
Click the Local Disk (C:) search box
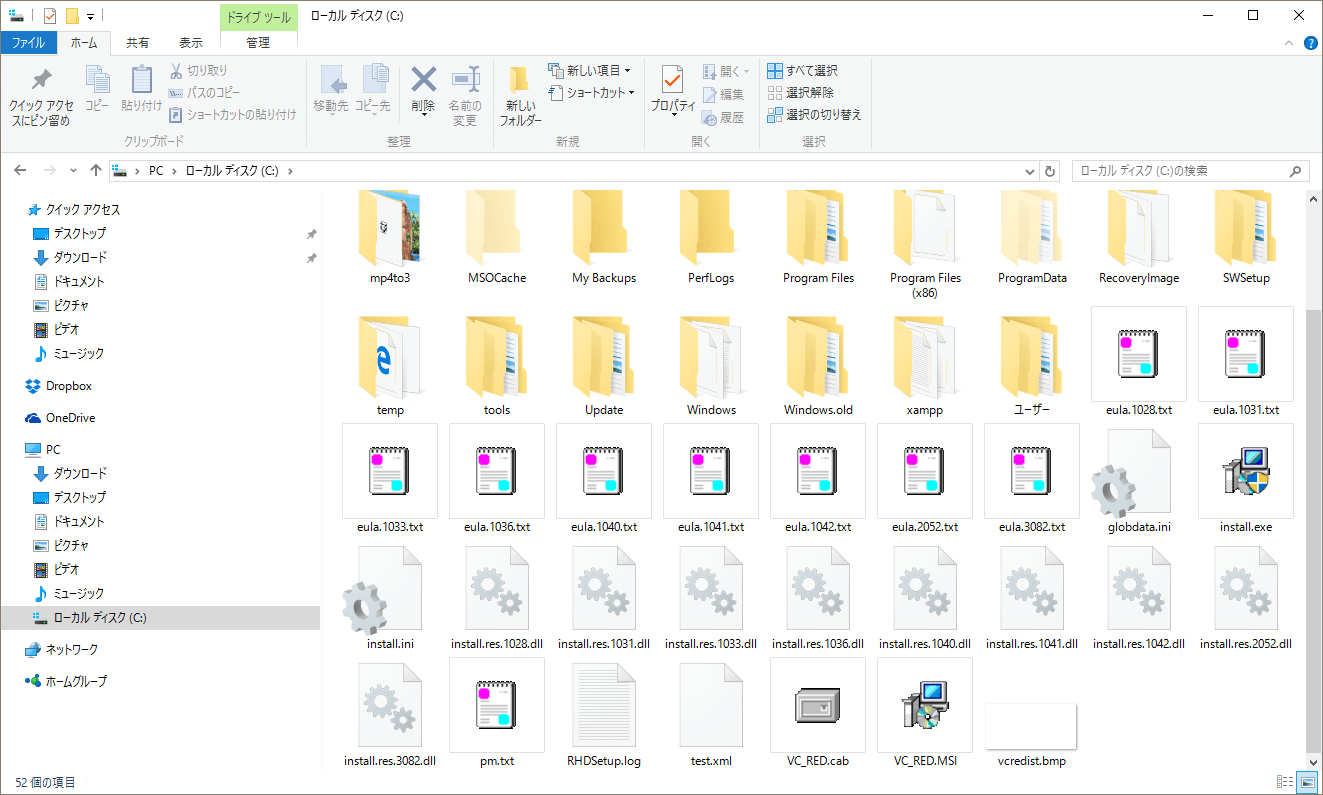point(1180,171)
